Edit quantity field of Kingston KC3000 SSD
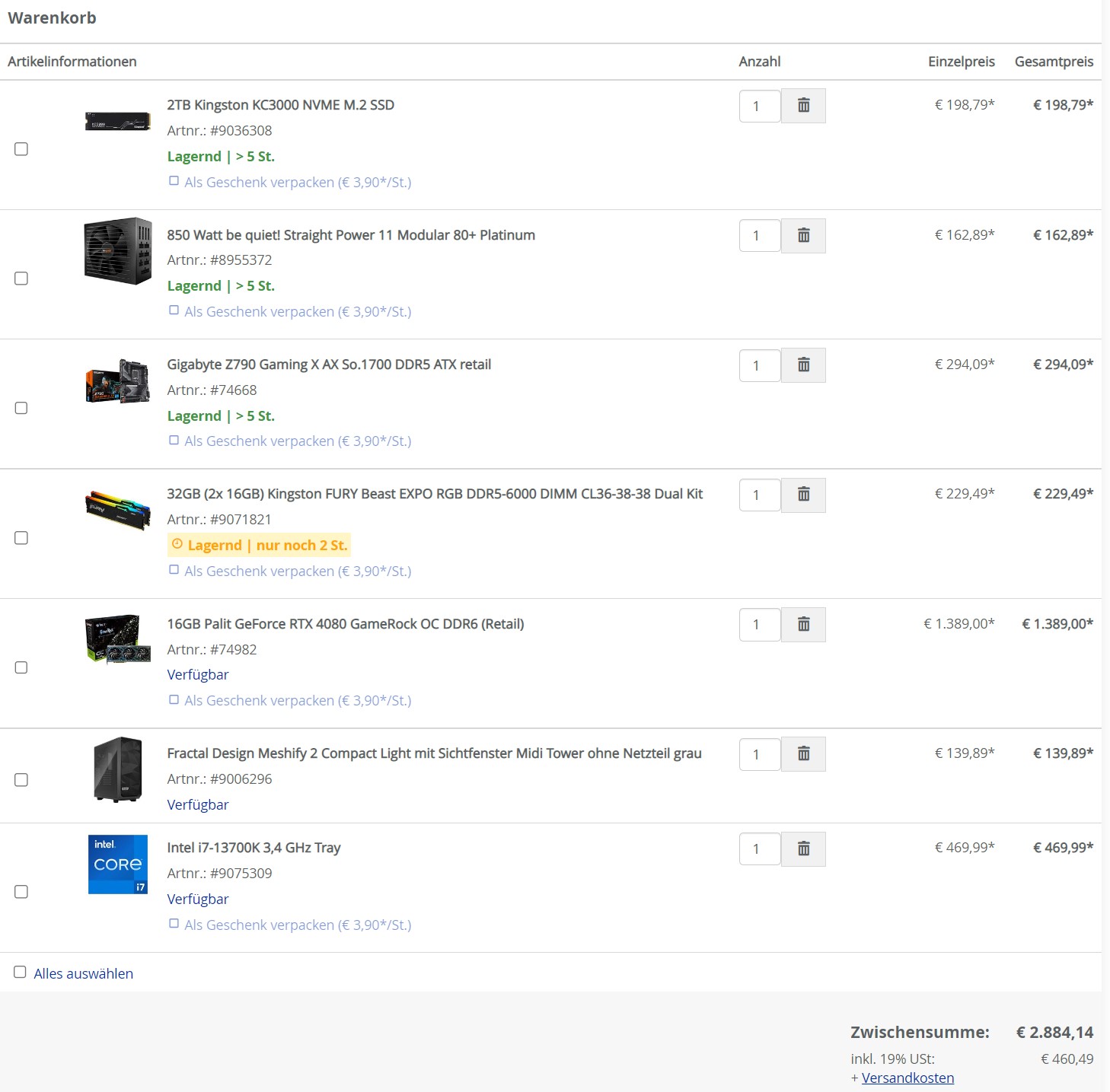 (x=760, y=106)
